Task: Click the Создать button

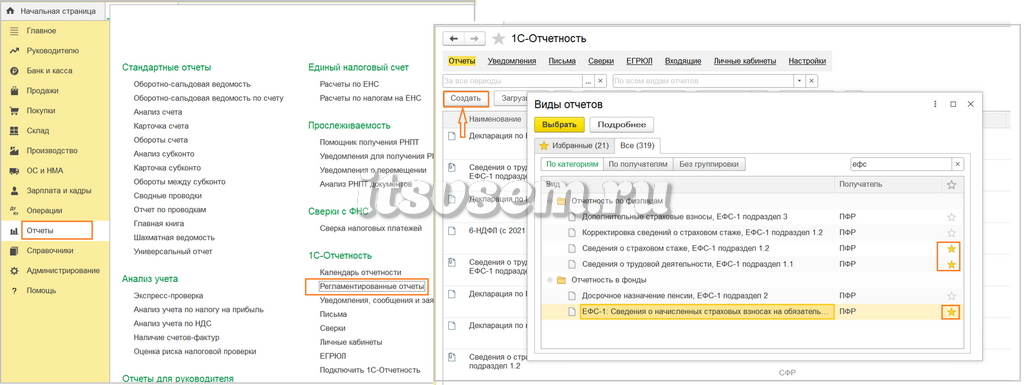Action: click(x=466, y=99)
